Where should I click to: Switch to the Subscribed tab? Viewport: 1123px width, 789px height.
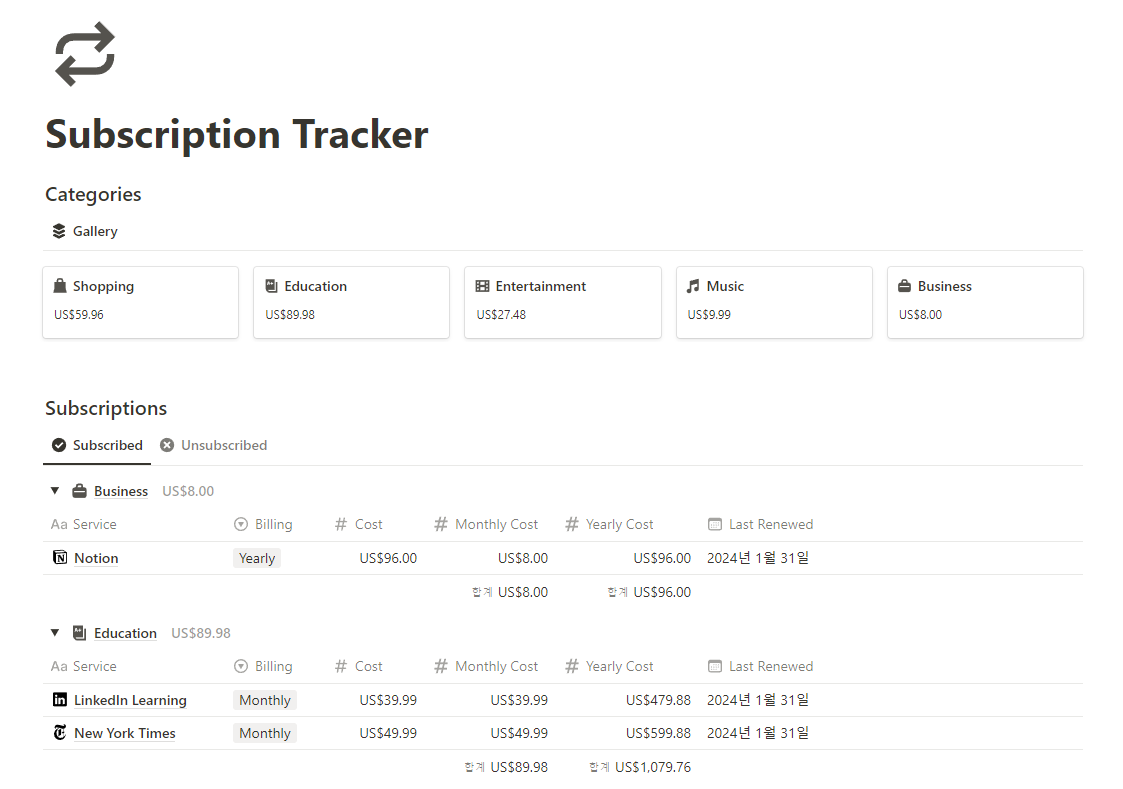97,445
